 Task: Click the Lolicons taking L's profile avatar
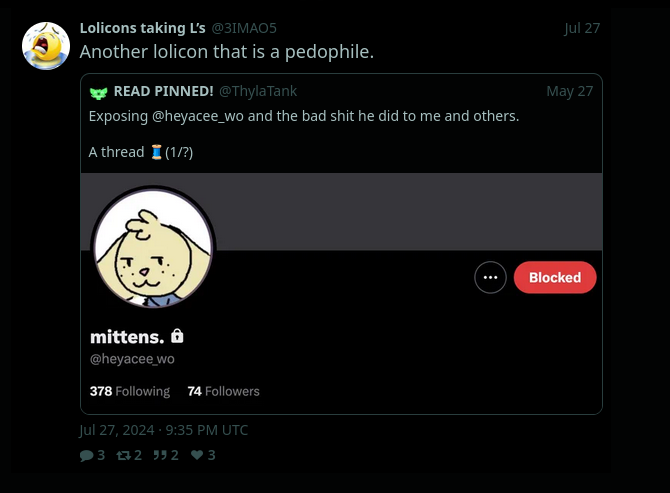46,46
